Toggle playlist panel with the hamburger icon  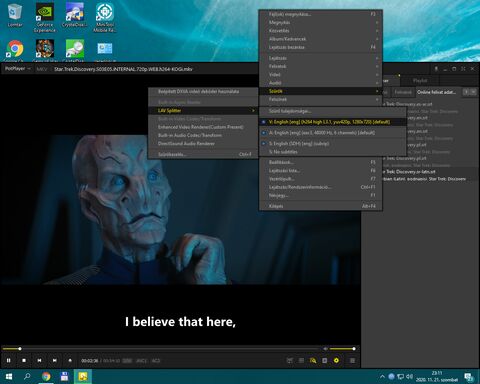[x=352, y=360]
